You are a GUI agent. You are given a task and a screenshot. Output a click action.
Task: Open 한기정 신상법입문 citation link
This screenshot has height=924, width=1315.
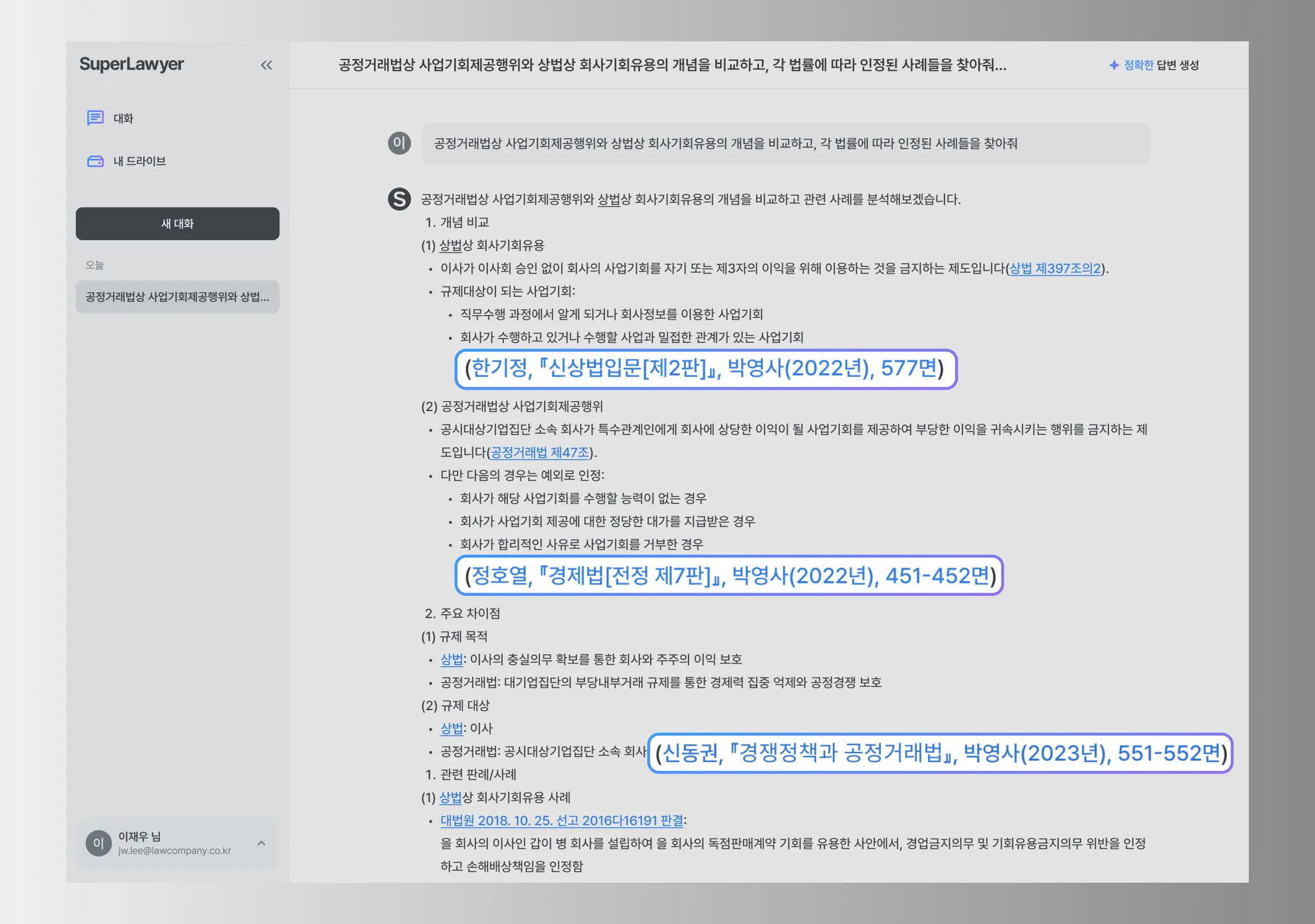click(705, 369)
